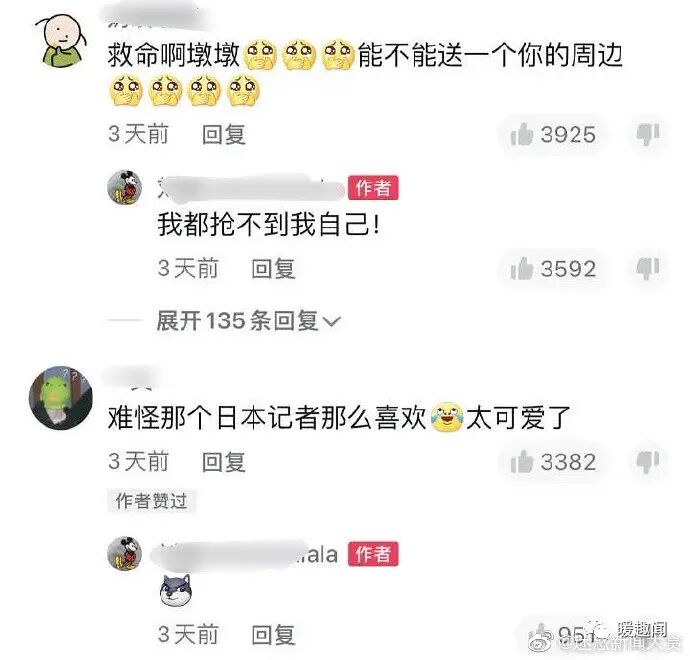Open the Mickey Mouse avatar in second author reply
This screenshot has width=690, height=660.
[125, 554]
